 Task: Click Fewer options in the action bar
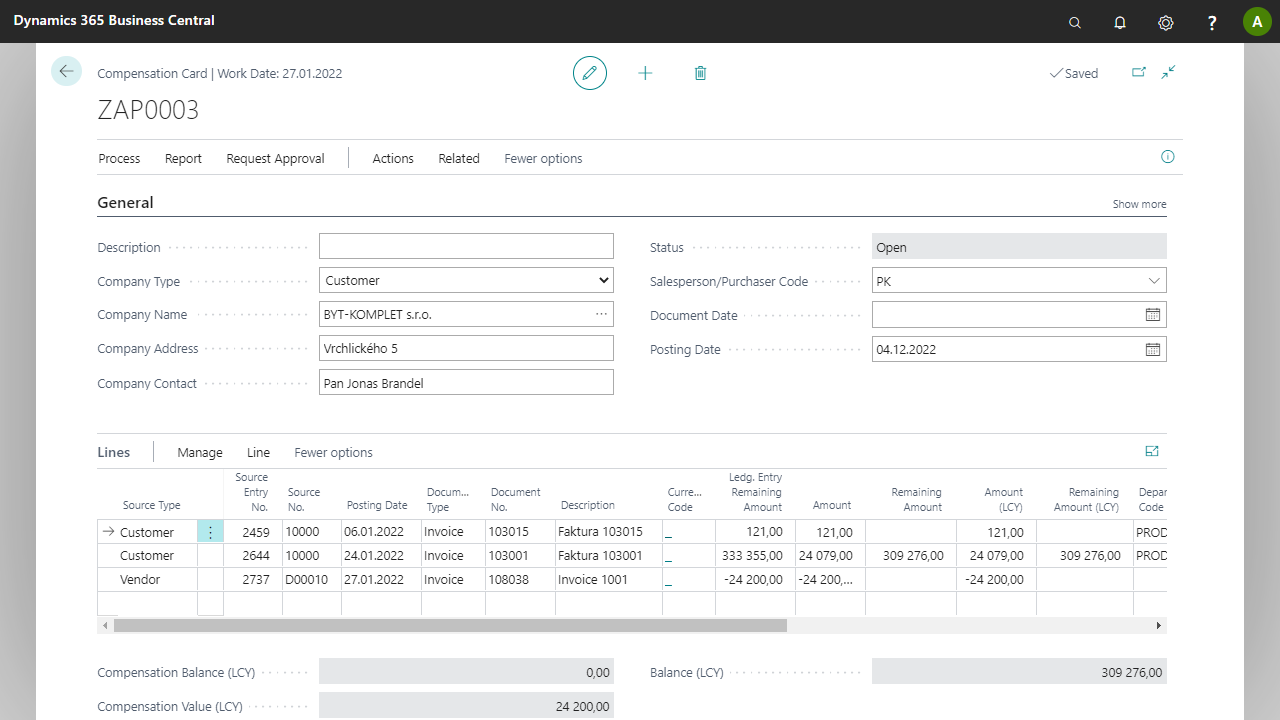pyautogui.click(x=543, y=158)
